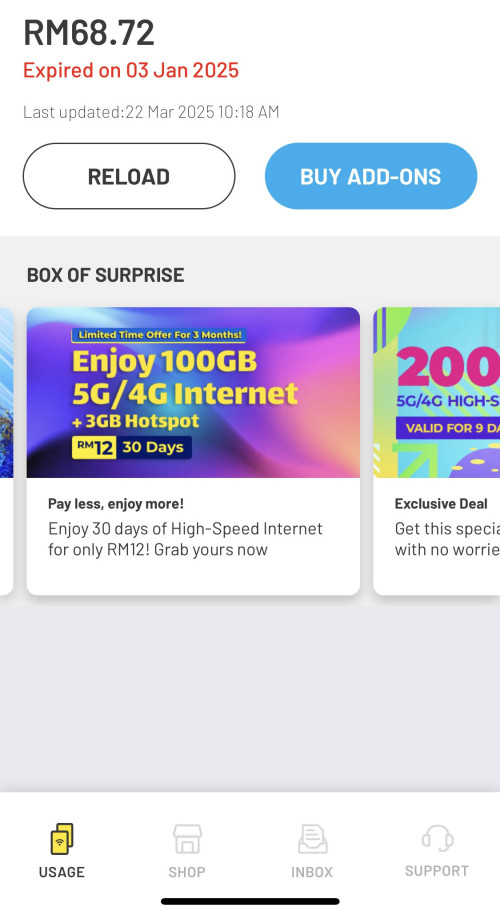Open the Shop storefront icon
Screen dimensions: 500x915
pos(187,839)
